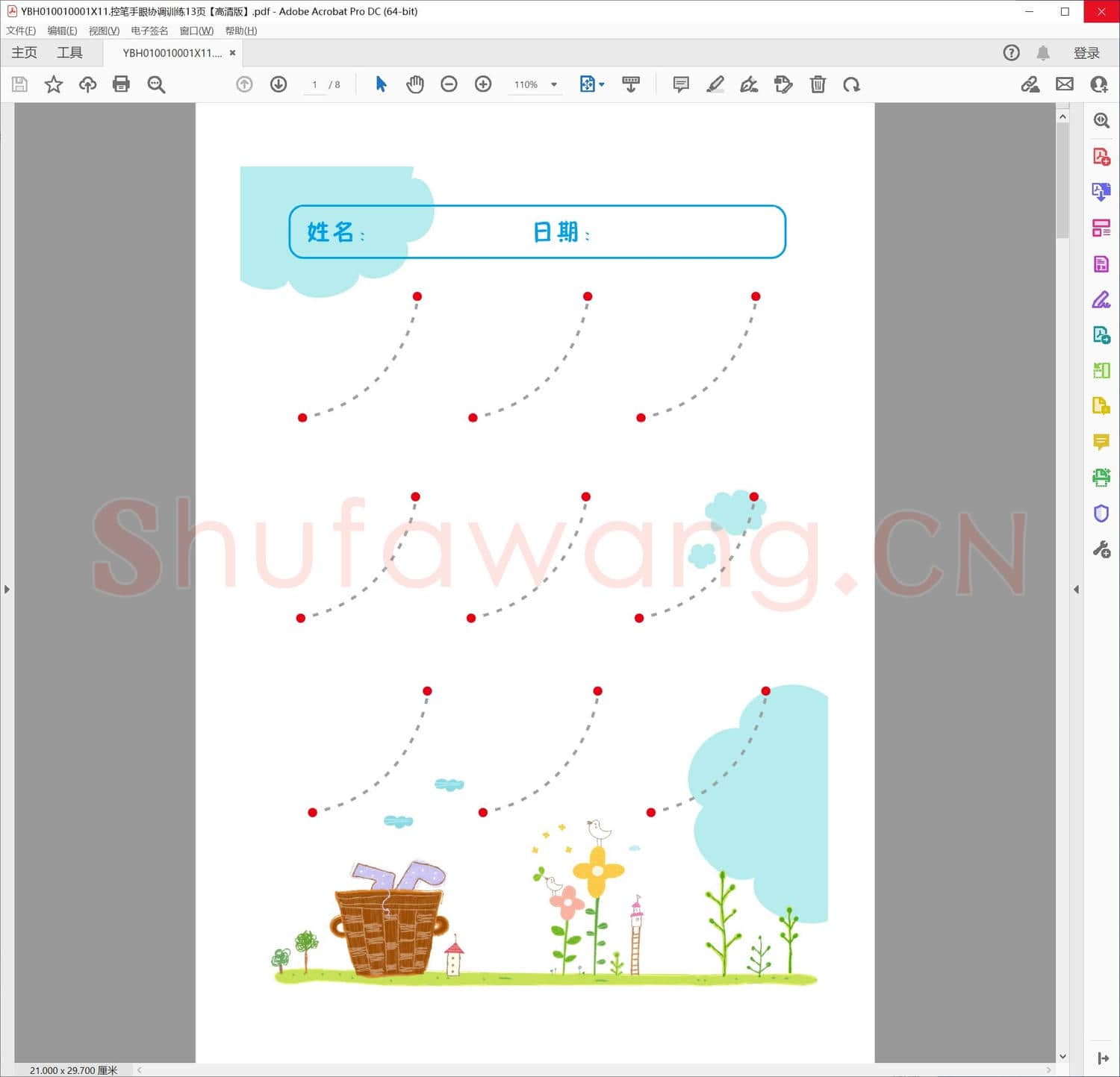This screenshot has height=1077, width=1120.
Task: Switch to the 工具 tab
Action: 69,53
